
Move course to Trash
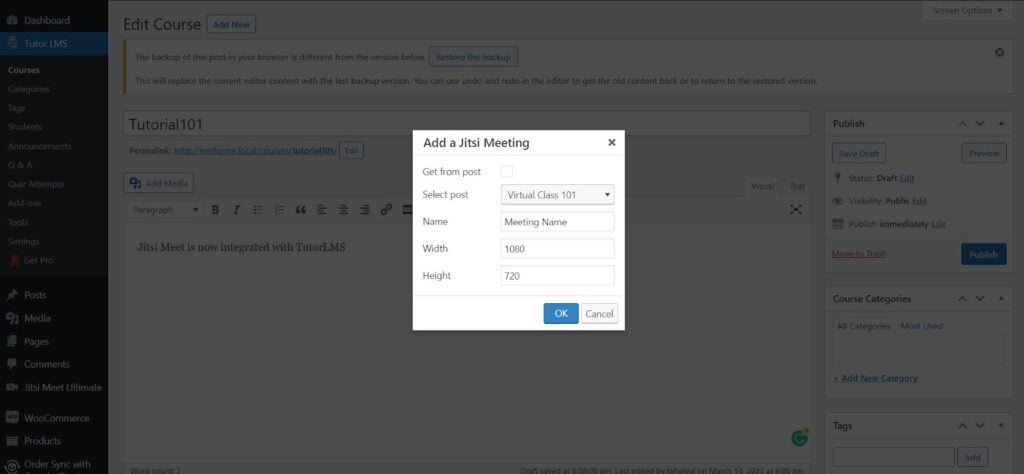pos(859,253)
